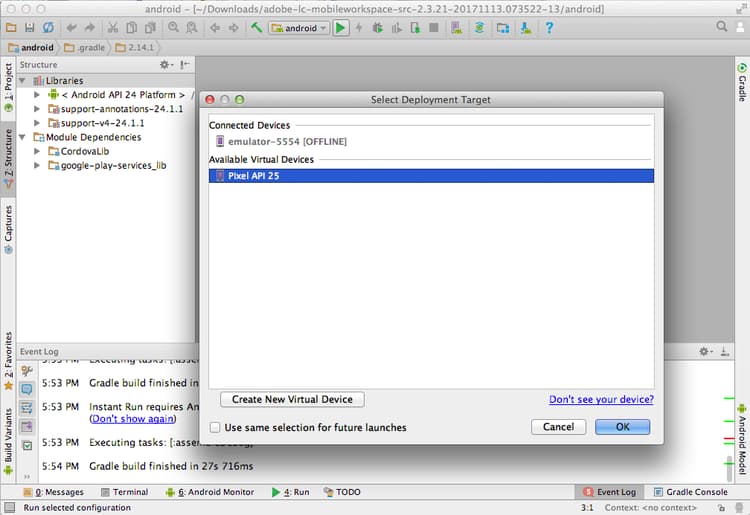Click the Back navigation arrow
The width and height of the screenshot is (750, 515).
click(x=215, y=28)
